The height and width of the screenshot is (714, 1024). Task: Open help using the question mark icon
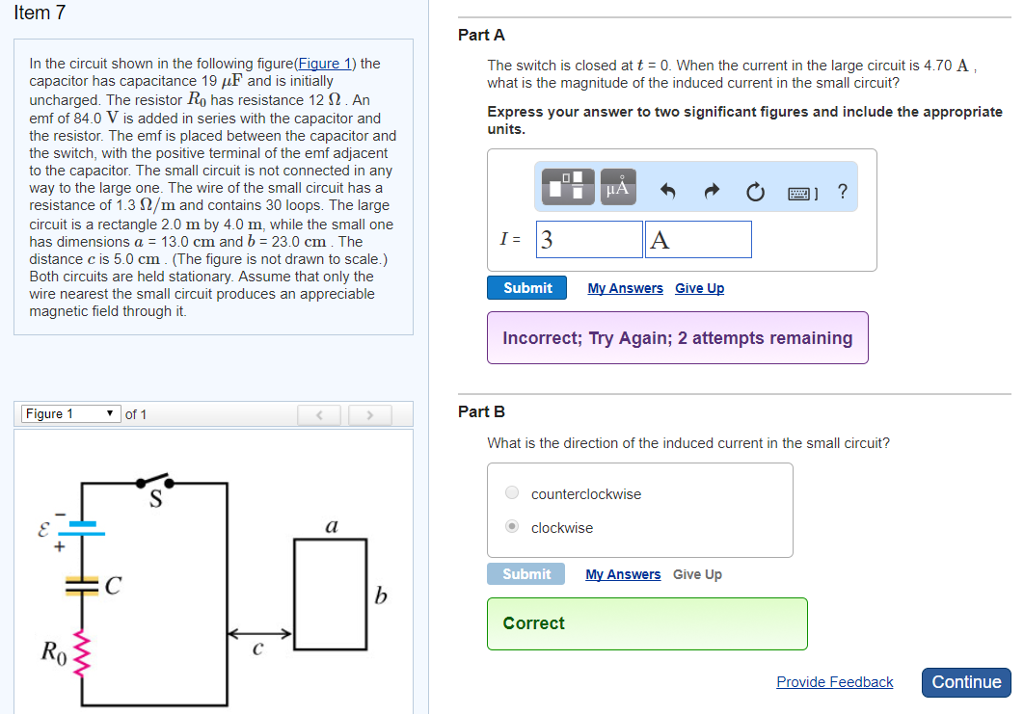point(842,191)
